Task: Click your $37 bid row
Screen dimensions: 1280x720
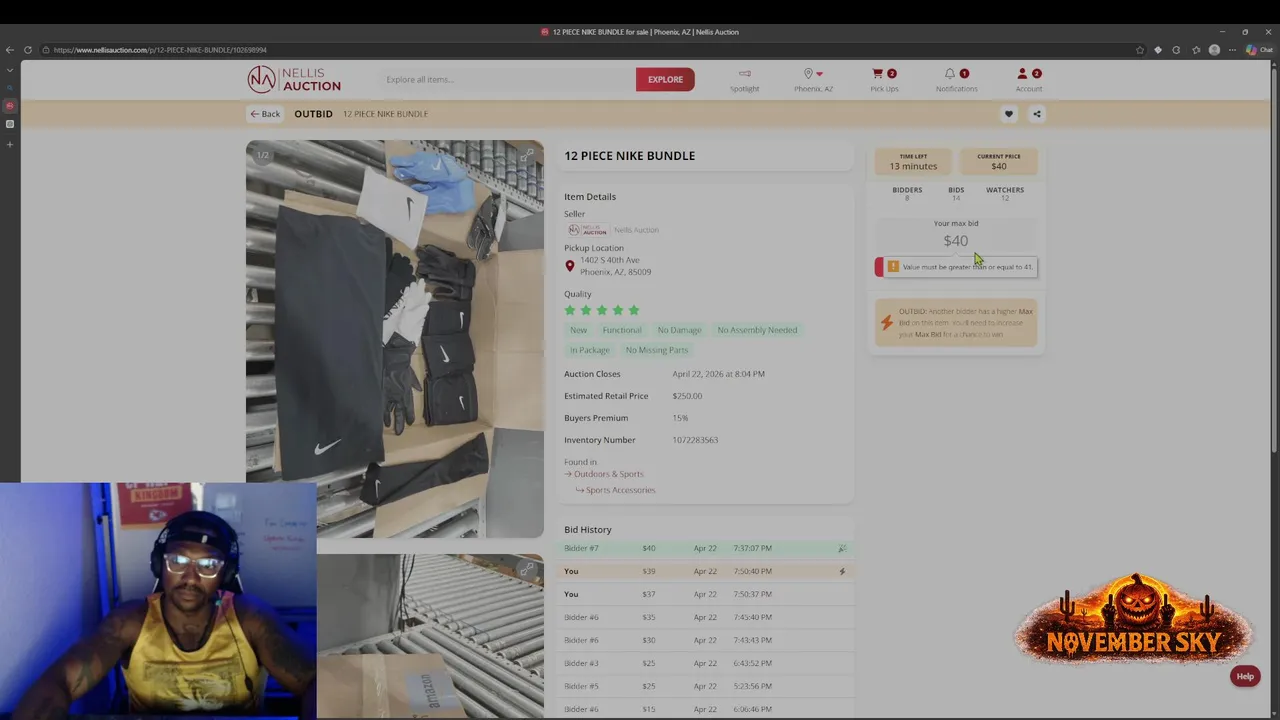Action: [x=706, y=594]
